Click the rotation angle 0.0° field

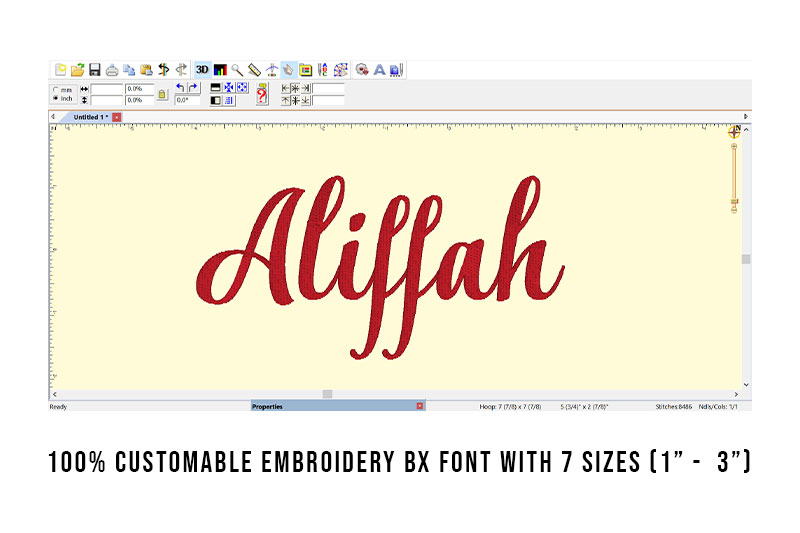click(187, 100)
